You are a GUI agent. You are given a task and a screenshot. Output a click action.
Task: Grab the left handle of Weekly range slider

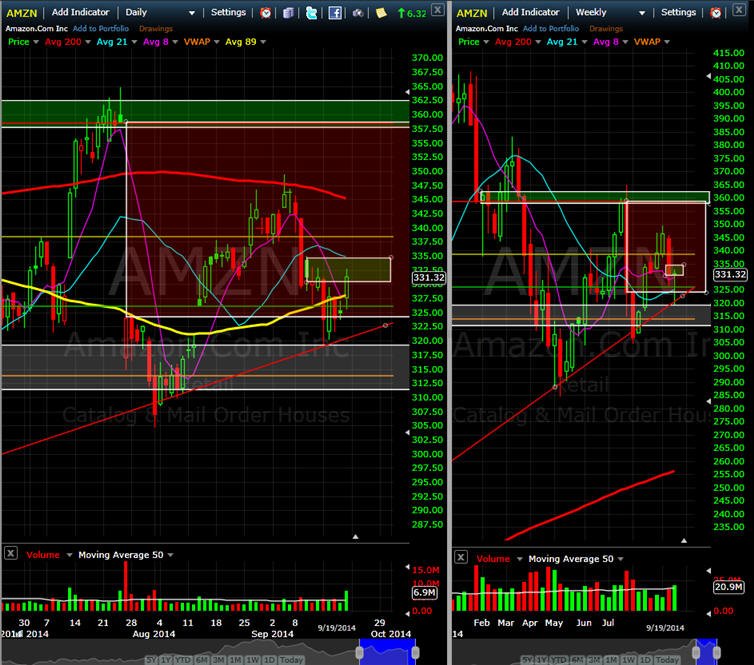[696, 652]
